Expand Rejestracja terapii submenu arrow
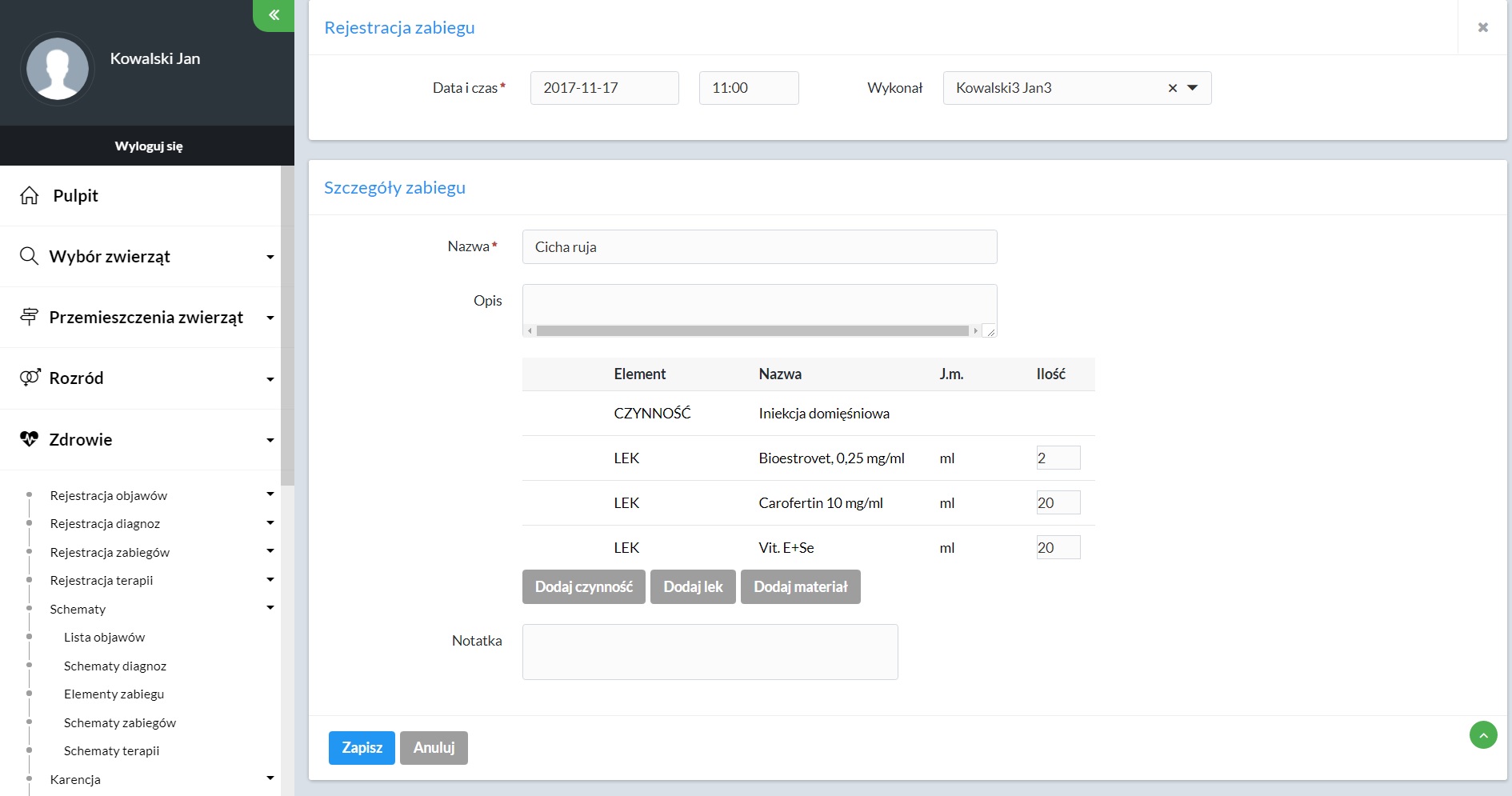Image resolution: width=1512 pixels, height=796 pixels. point(270,579)
